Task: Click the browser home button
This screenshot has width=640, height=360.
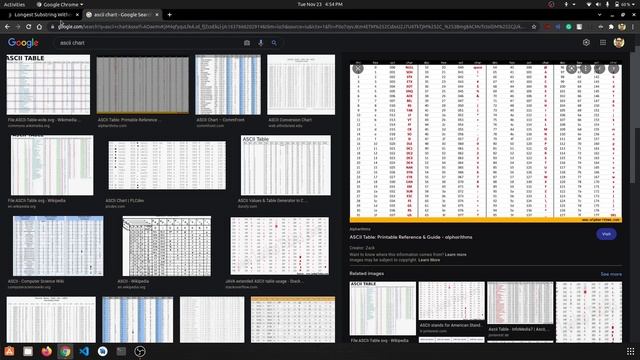Action: point(39,27)
